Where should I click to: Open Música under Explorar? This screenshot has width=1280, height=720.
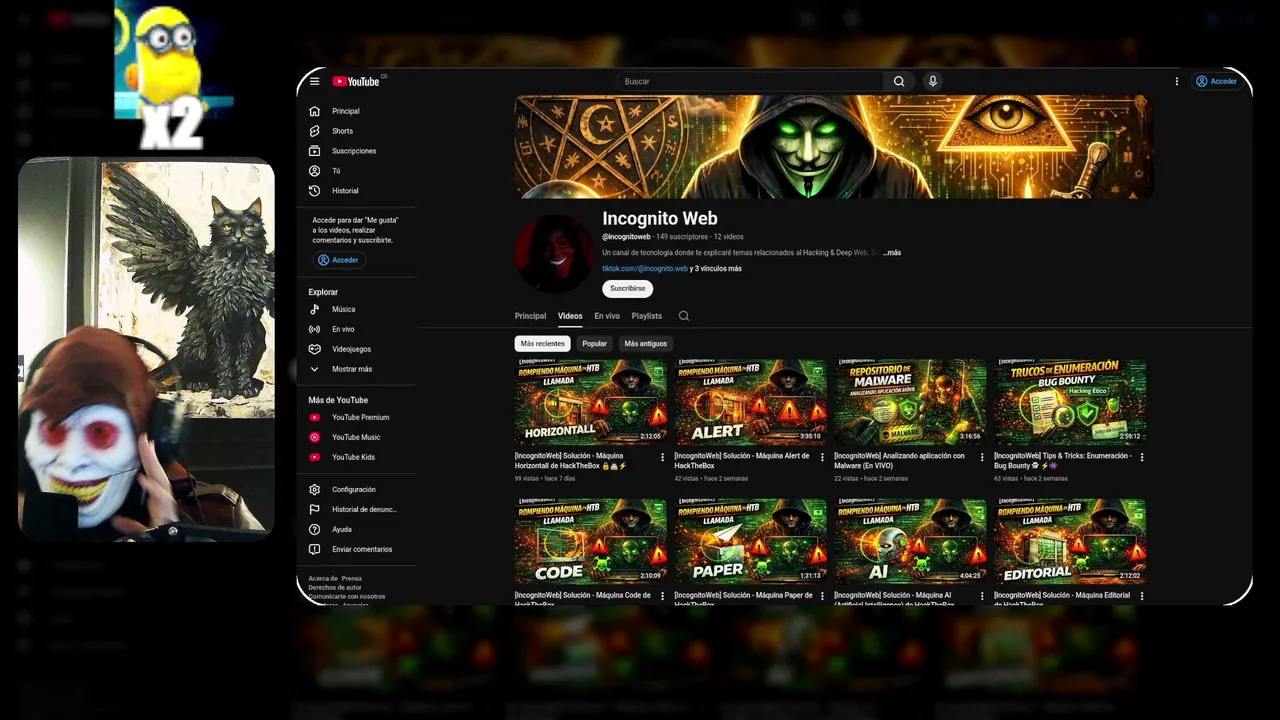(x=346, y=309)
